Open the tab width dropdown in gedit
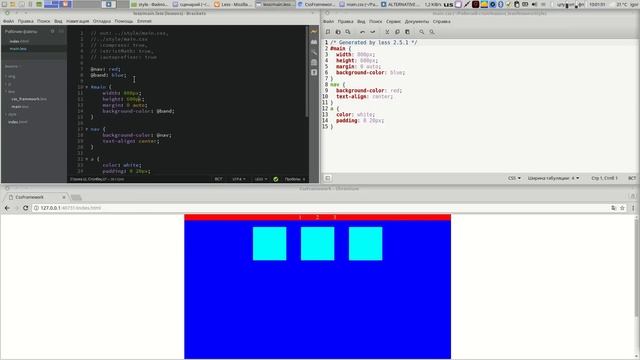 click(x=553, y=178)
